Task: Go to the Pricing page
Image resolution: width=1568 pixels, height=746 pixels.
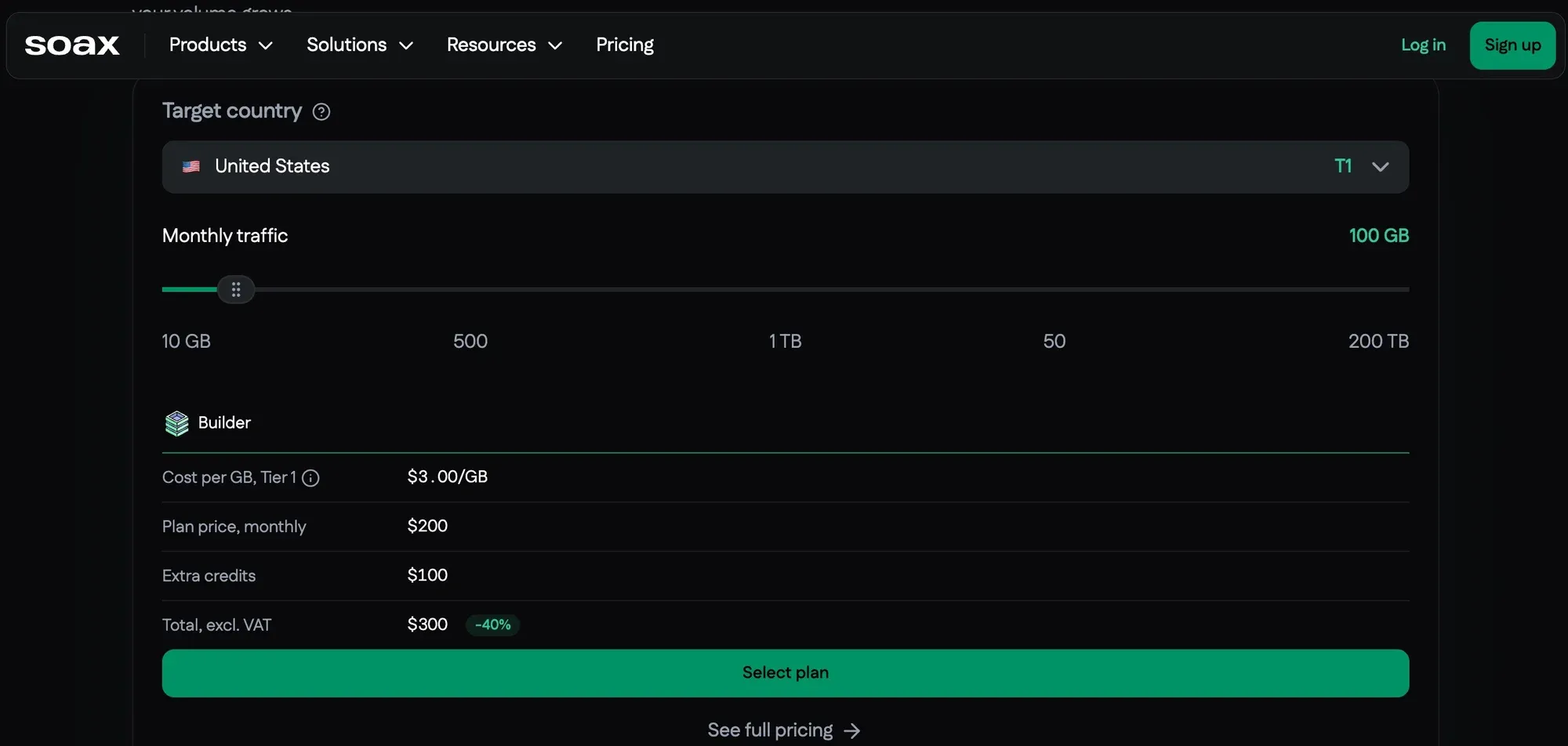Action: click(625, 45)
